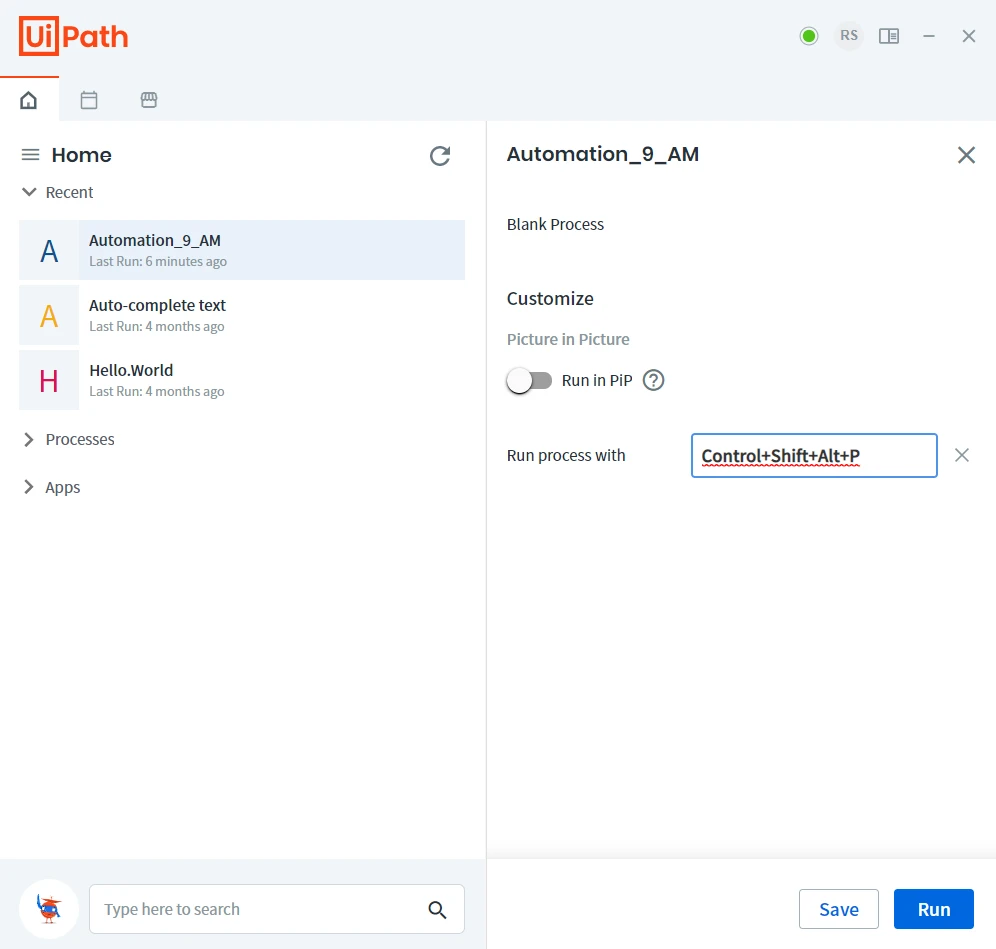996x949 pixels.
Task: Select the Hello.World process
Action: tap(242, 380)
